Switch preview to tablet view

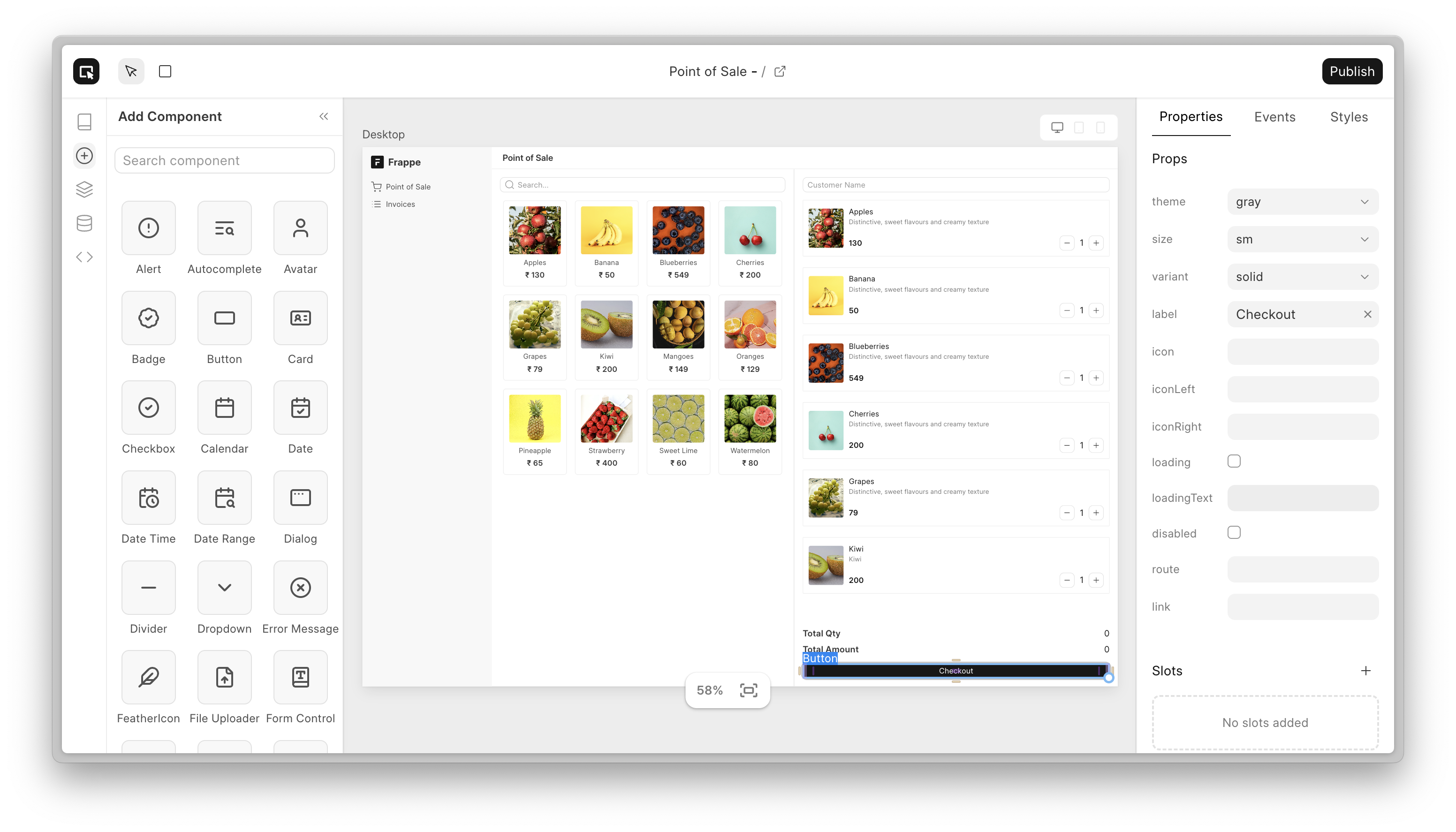pyautogui.click(x=1079, y=127)
